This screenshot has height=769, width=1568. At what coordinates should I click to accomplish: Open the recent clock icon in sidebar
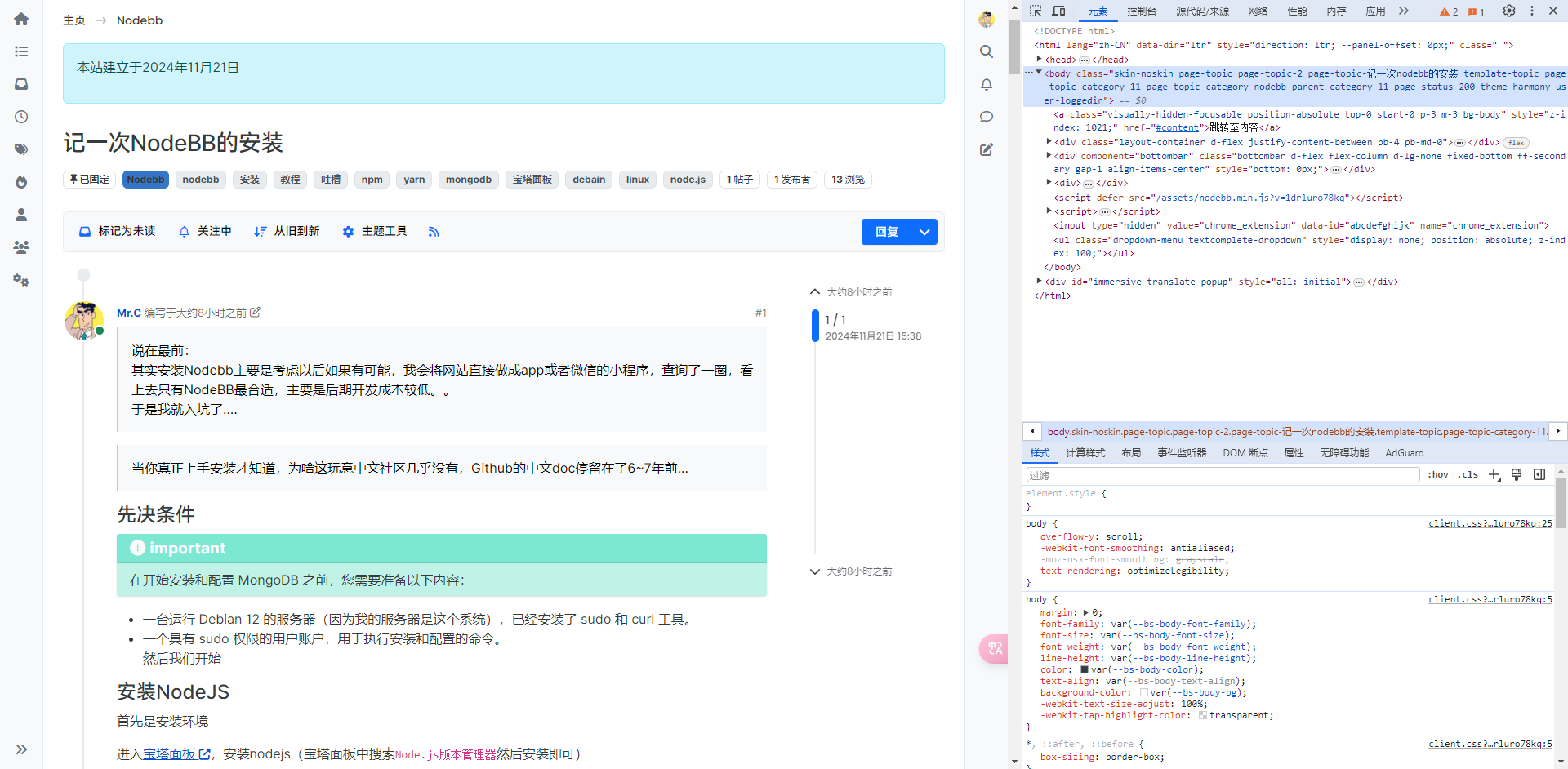(x=21, y=117)
